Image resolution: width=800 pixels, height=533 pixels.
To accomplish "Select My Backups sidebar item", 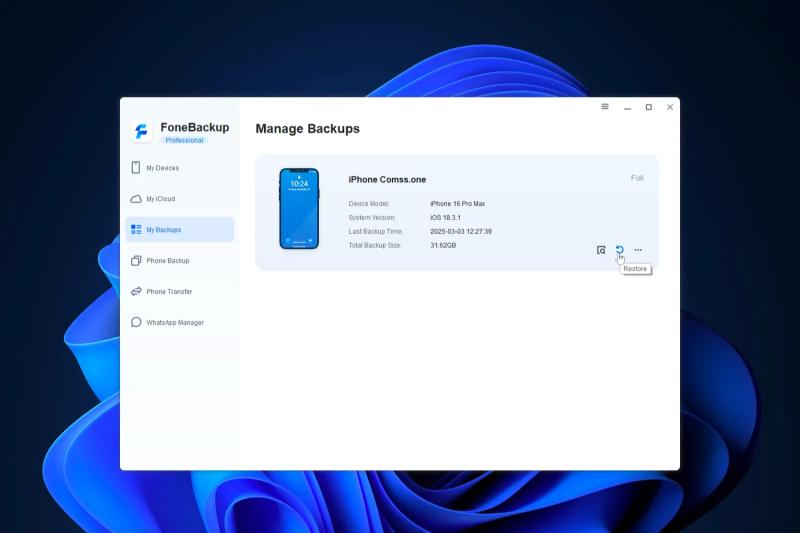I will coord(179,230).
